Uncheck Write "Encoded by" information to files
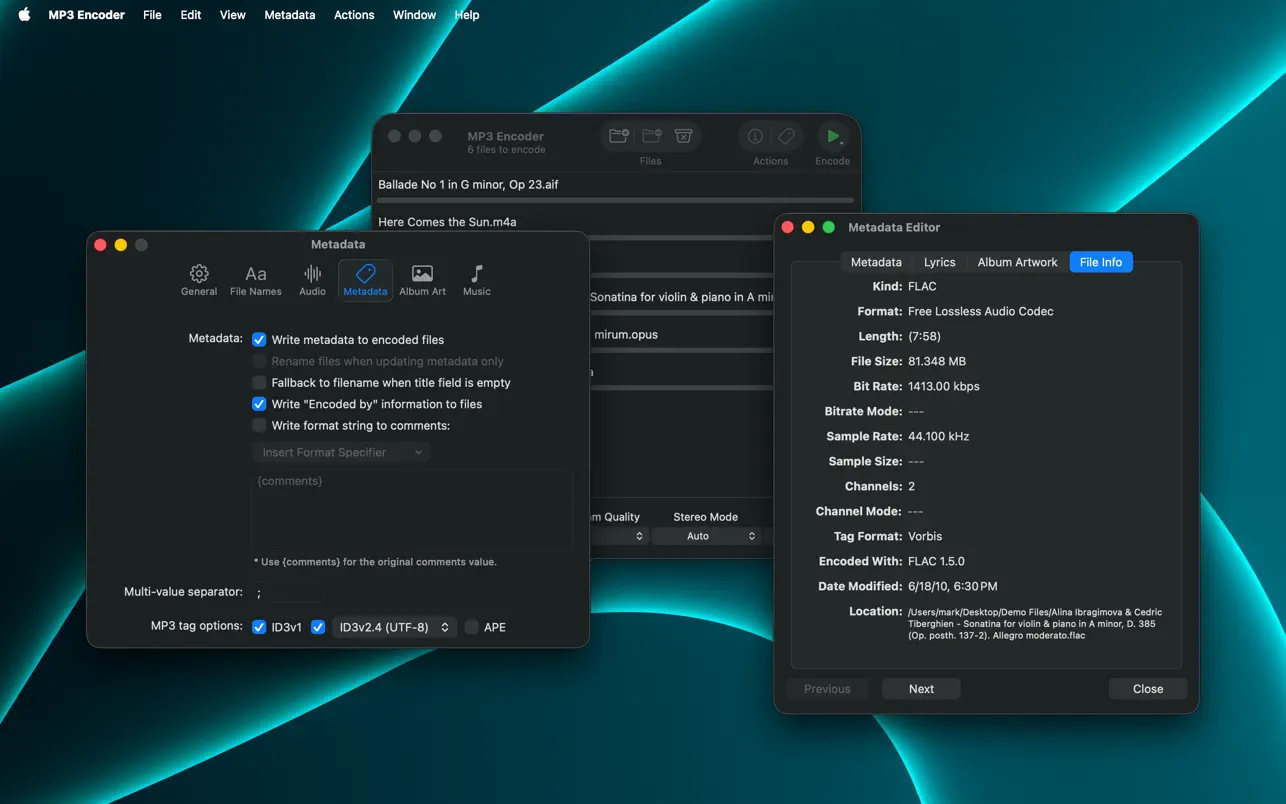Image resolution: width=1286 pixels, height=804 pixels. (259, 404)
